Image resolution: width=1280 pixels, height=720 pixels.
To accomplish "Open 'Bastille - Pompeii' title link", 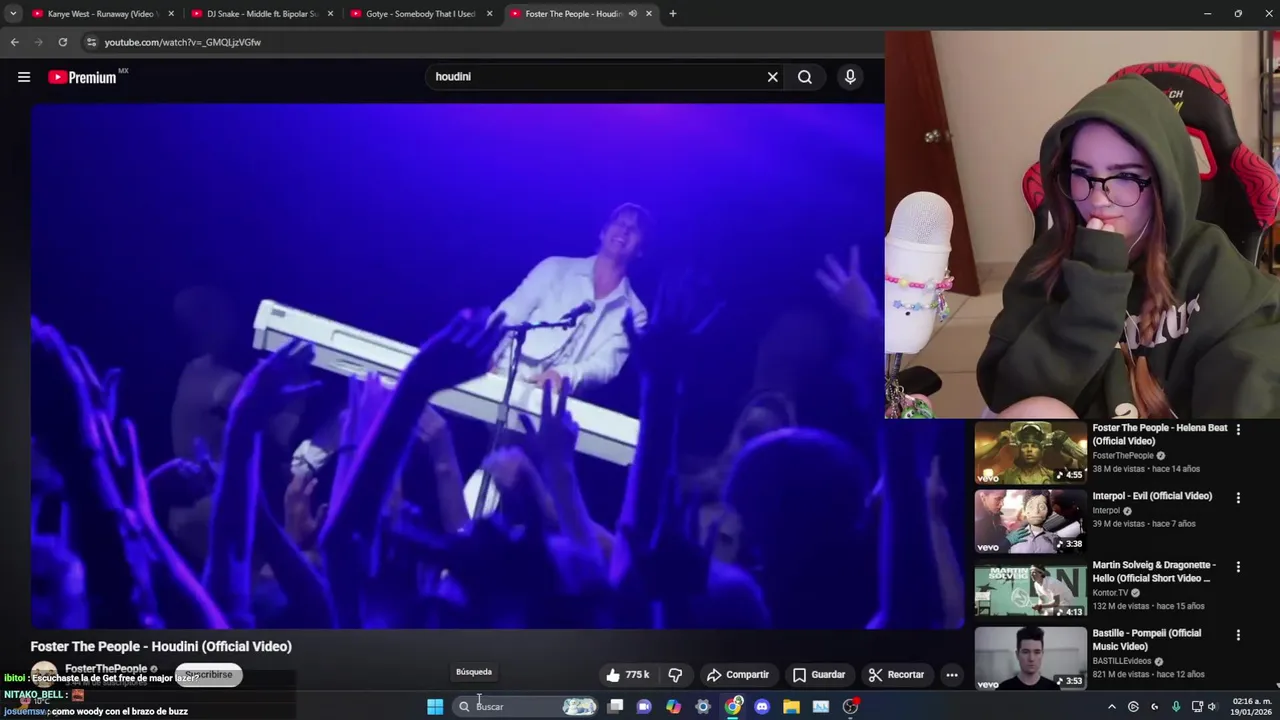I will (1146, 639).
